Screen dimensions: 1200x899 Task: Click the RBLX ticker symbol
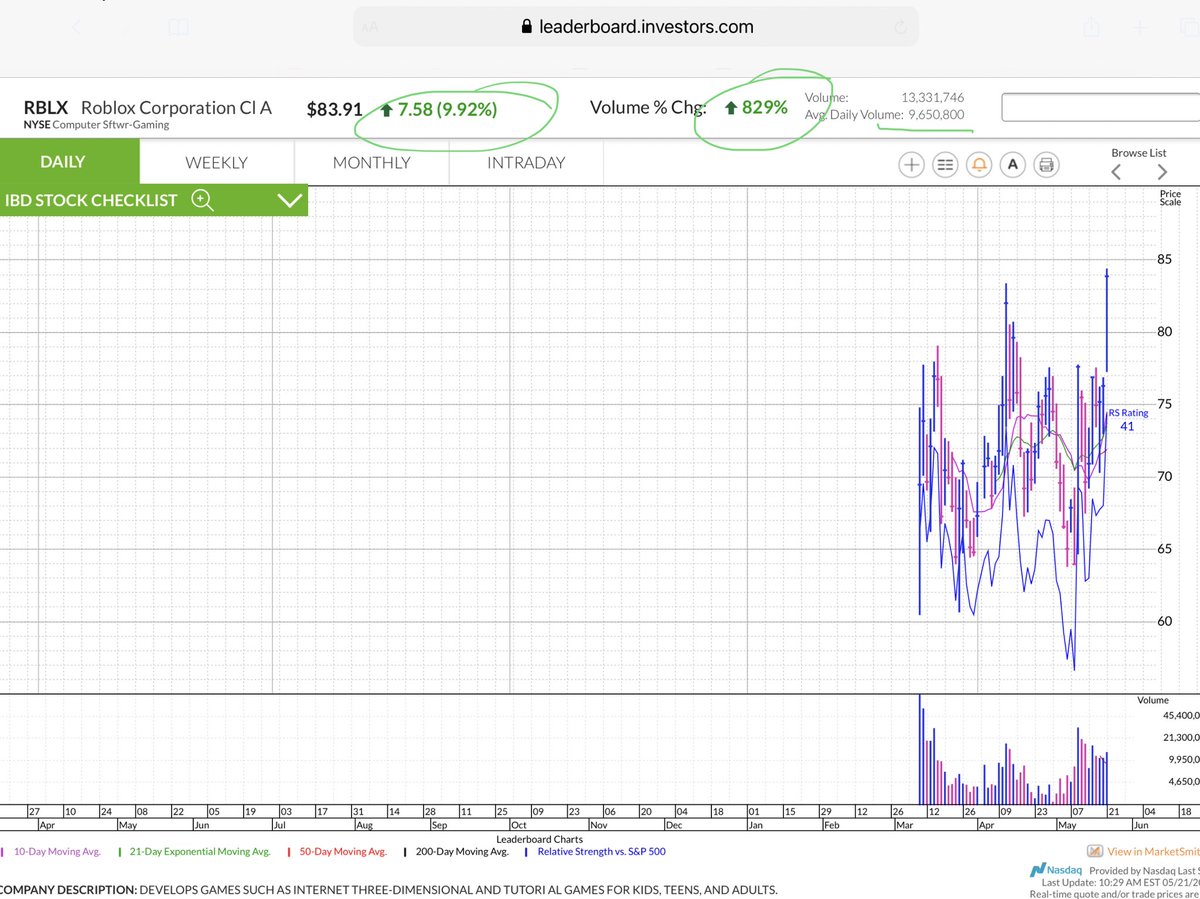tap(46, 107)
